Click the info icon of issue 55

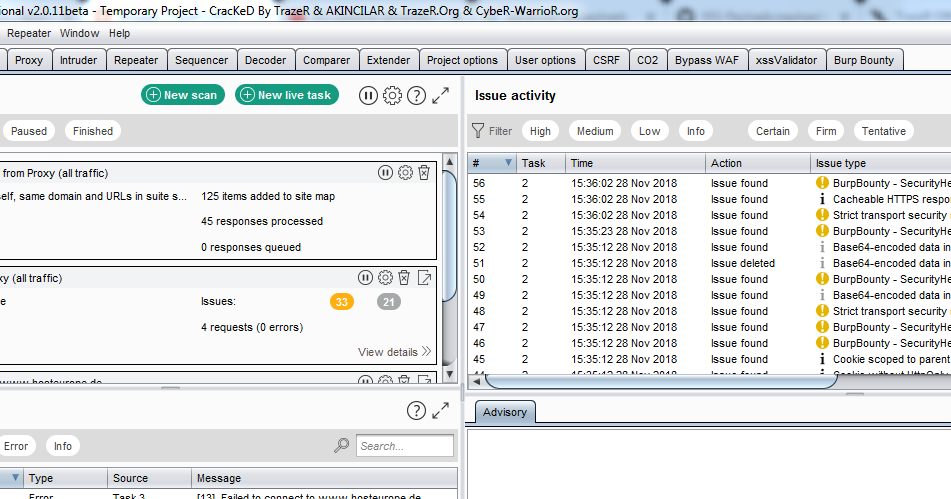coord(822,199)
